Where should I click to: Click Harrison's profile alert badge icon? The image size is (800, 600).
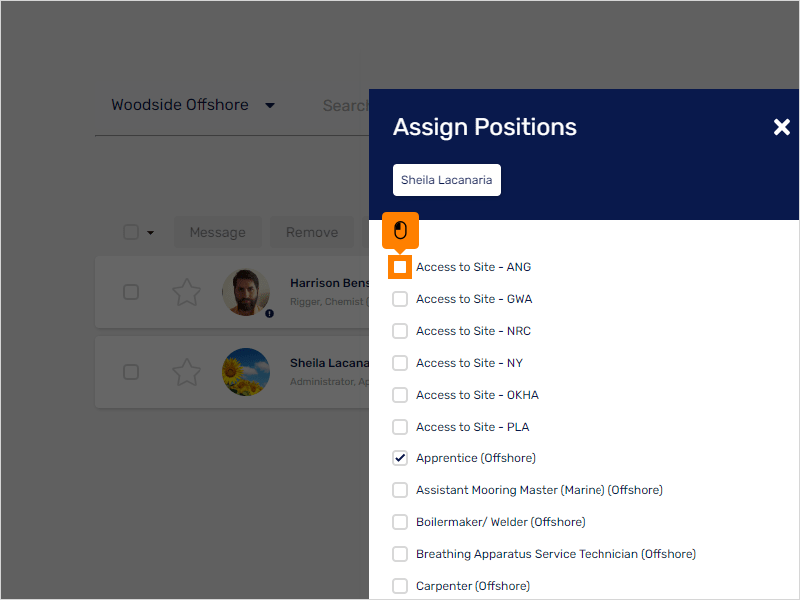point(269,314)
